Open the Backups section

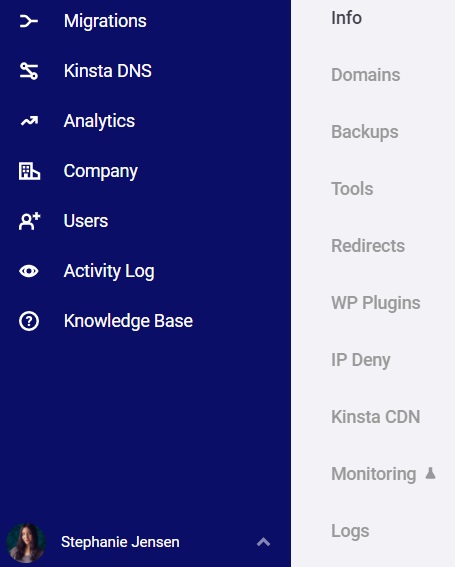coord(365,132)
